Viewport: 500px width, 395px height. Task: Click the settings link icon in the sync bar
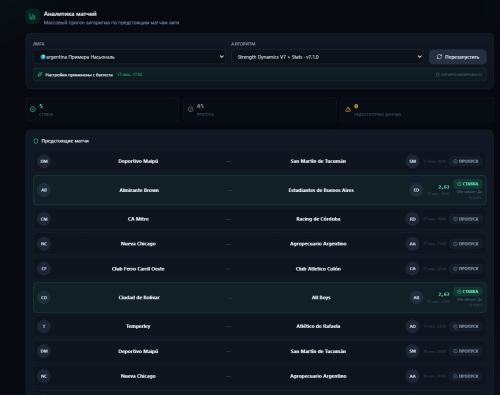(40, 75)
